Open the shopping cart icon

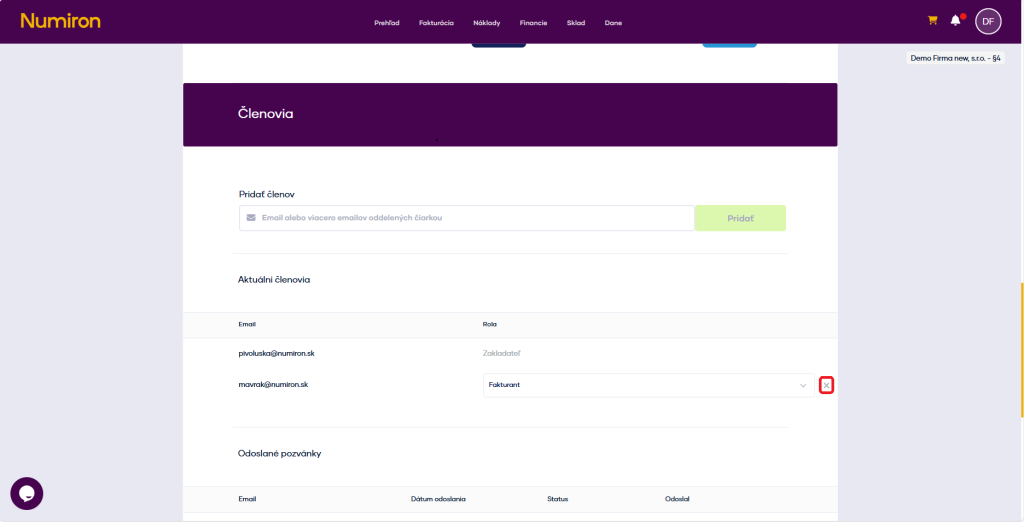click(x=933, y=20)
